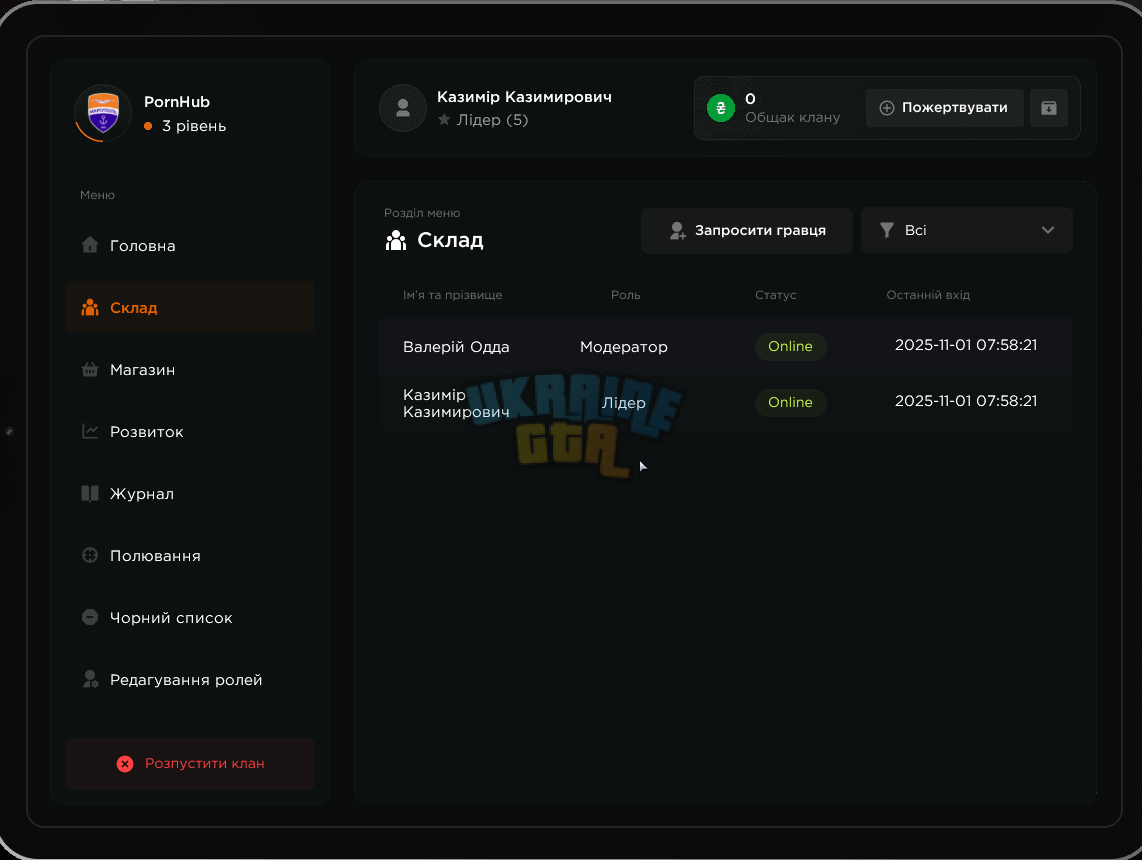The height and width of the screenshot is (860, 1142).
Task: Click the user-gear icon beside Редагування ролей
Action: click(90, 679)
